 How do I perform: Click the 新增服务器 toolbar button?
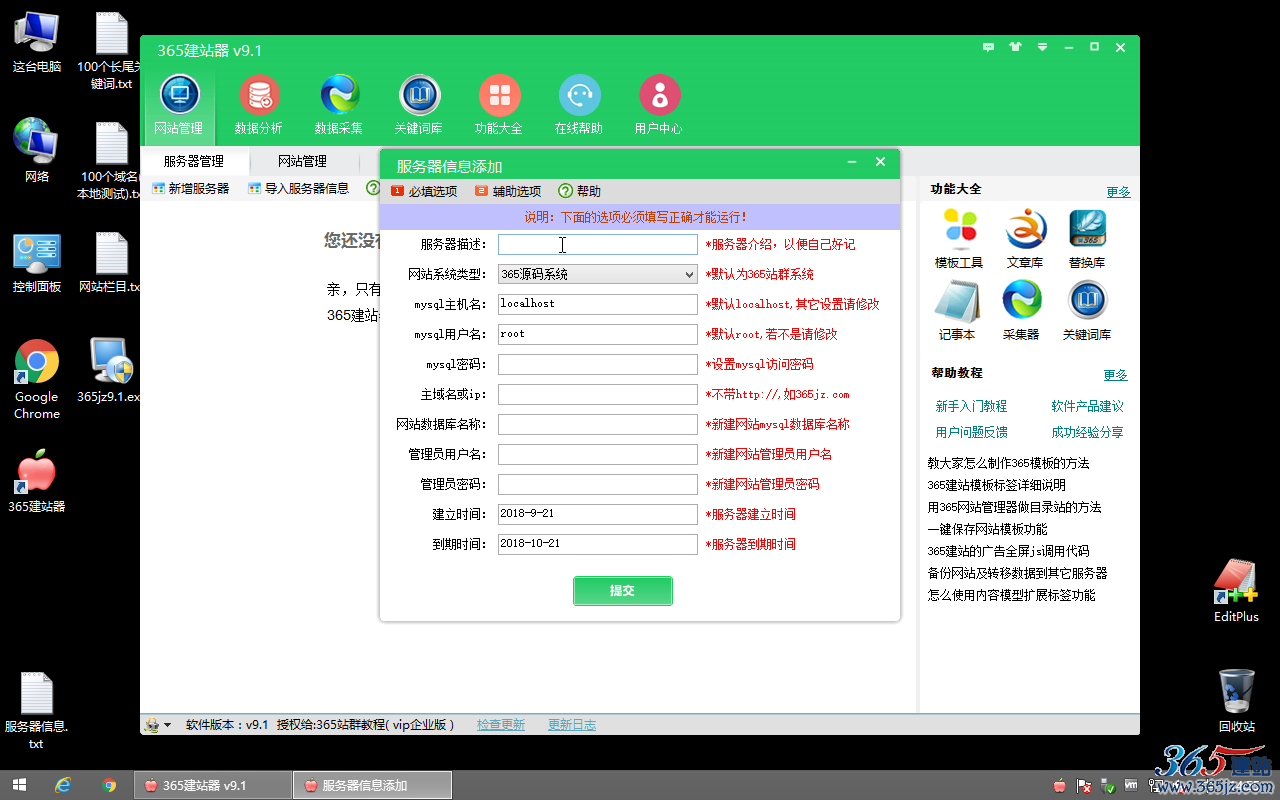(191, 188)
